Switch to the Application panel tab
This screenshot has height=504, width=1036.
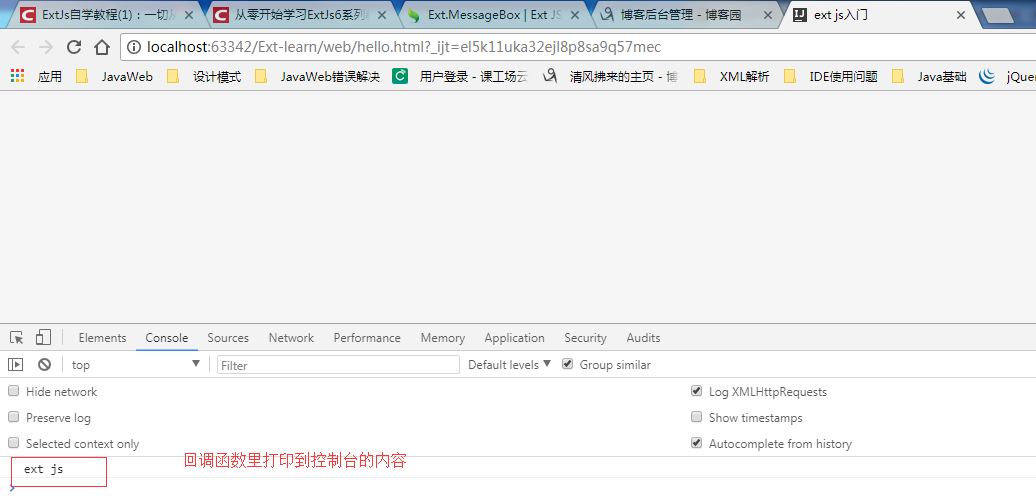pyautogui.click(x=514, y=338)
